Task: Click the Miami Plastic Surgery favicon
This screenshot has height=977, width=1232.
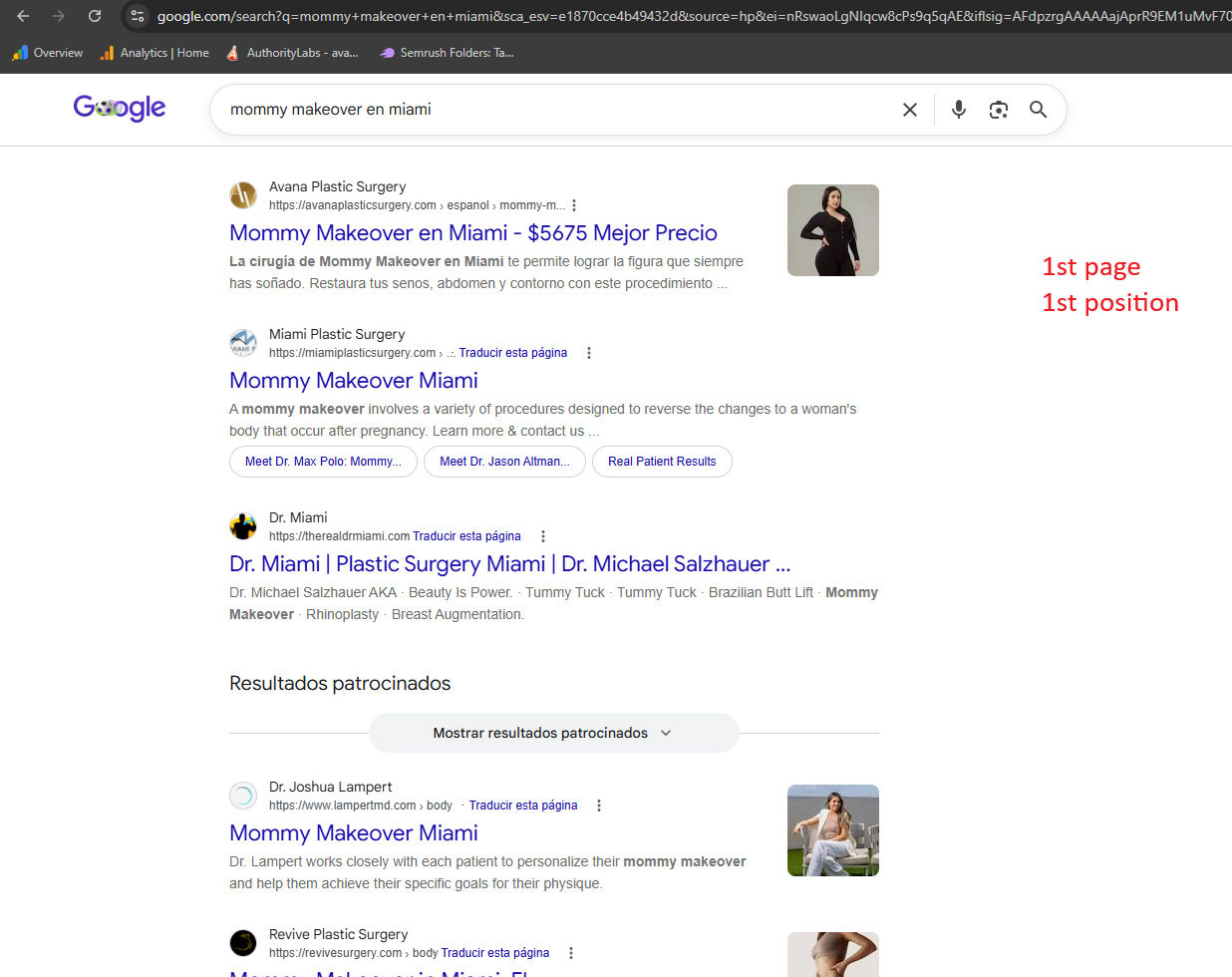Action: tap(243, 343)
